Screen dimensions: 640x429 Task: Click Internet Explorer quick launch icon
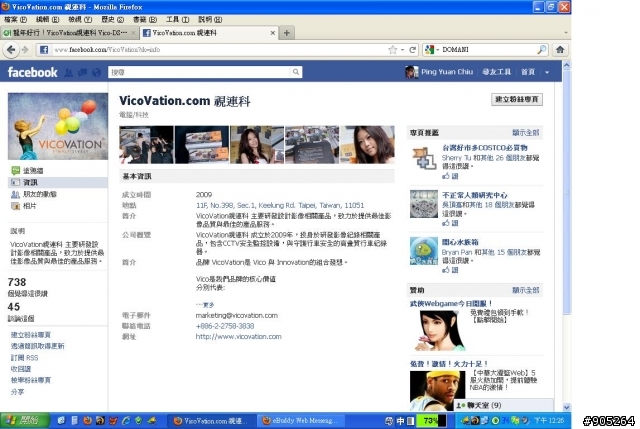126,420
